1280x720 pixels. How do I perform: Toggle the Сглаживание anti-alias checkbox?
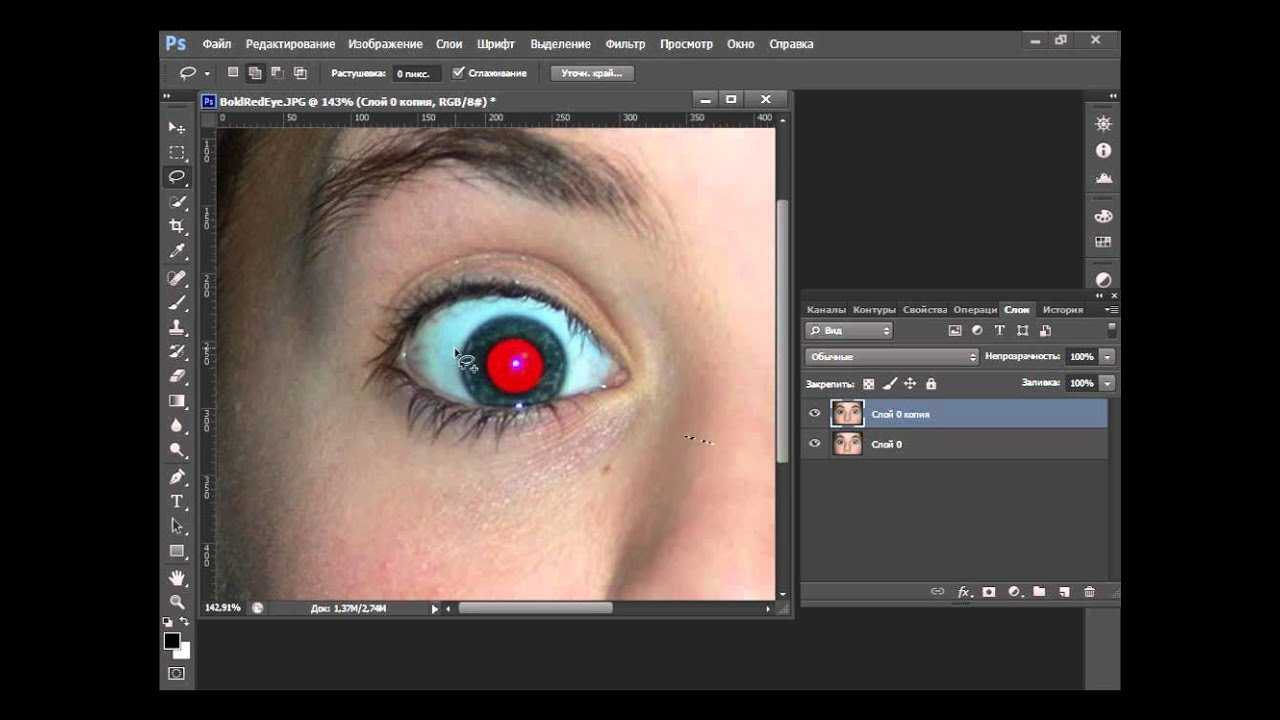coord(458,73)
